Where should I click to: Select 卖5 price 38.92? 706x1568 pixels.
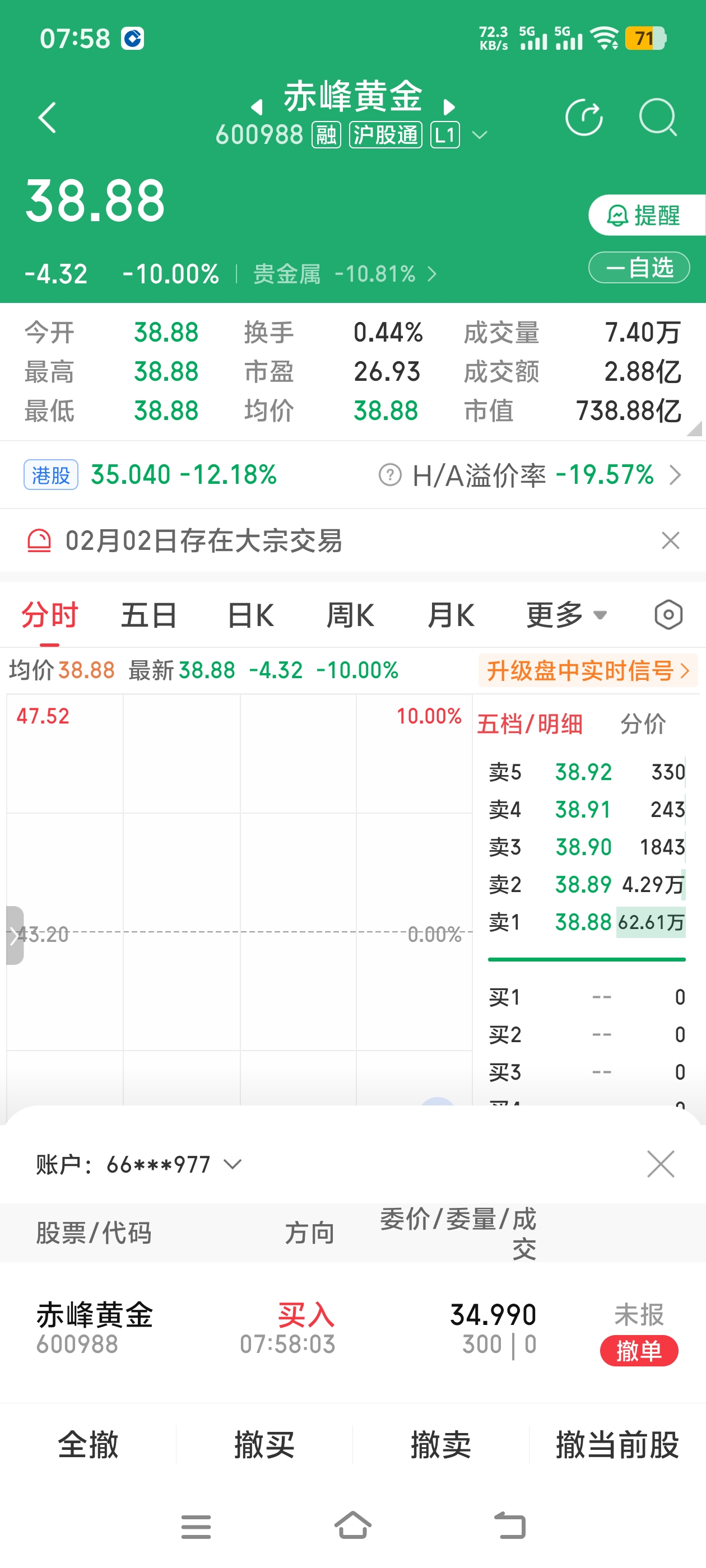[583, 772]
